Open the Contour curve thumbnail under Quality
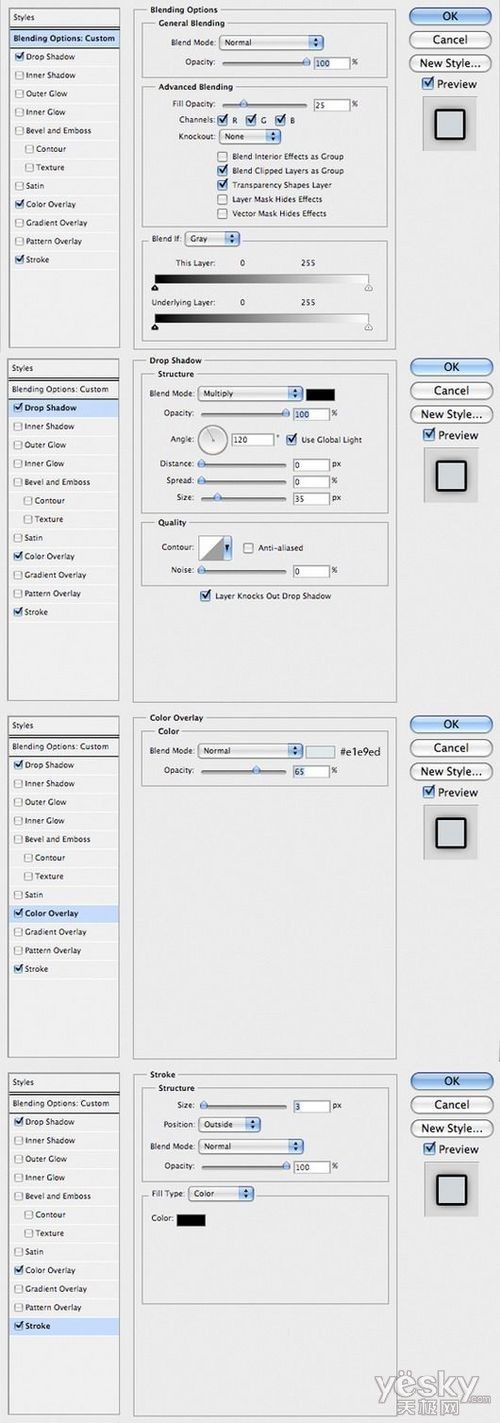 coord(213,548)
